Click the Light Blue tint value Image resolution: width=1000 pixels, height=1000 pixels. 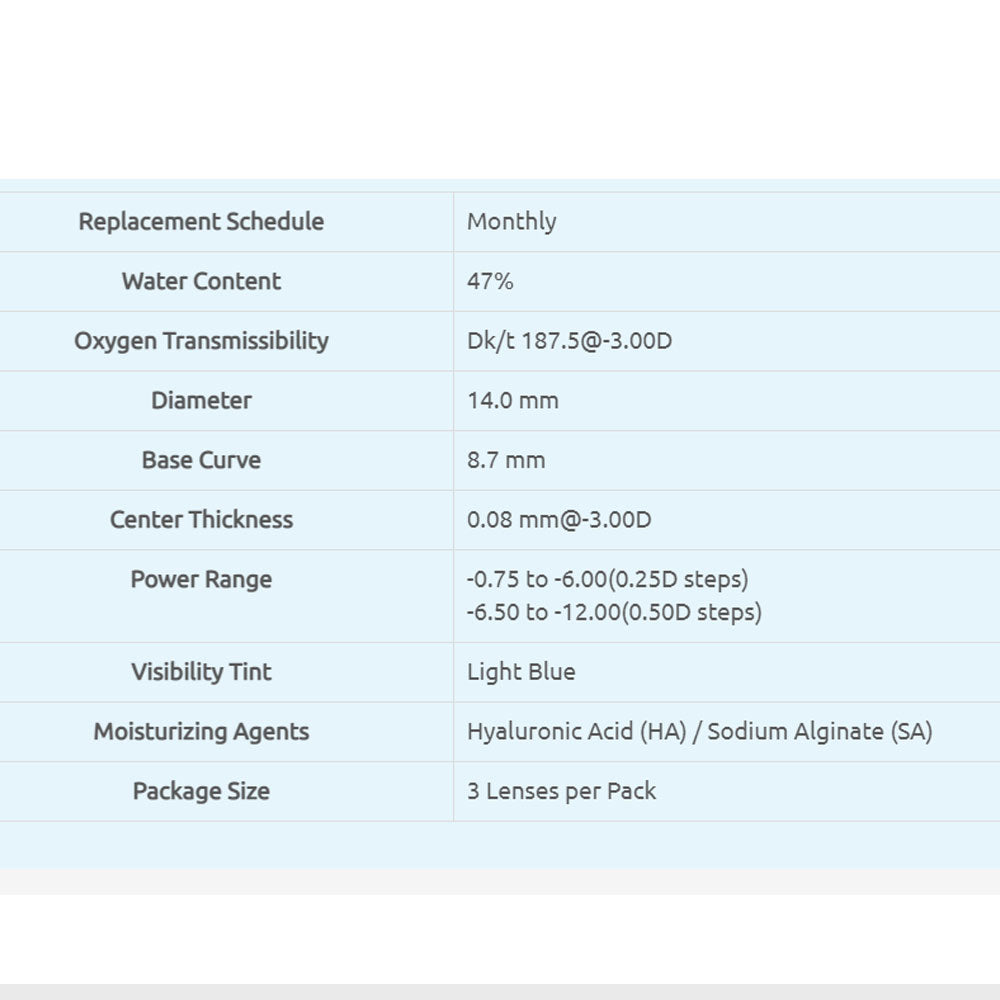coord(521,672)
